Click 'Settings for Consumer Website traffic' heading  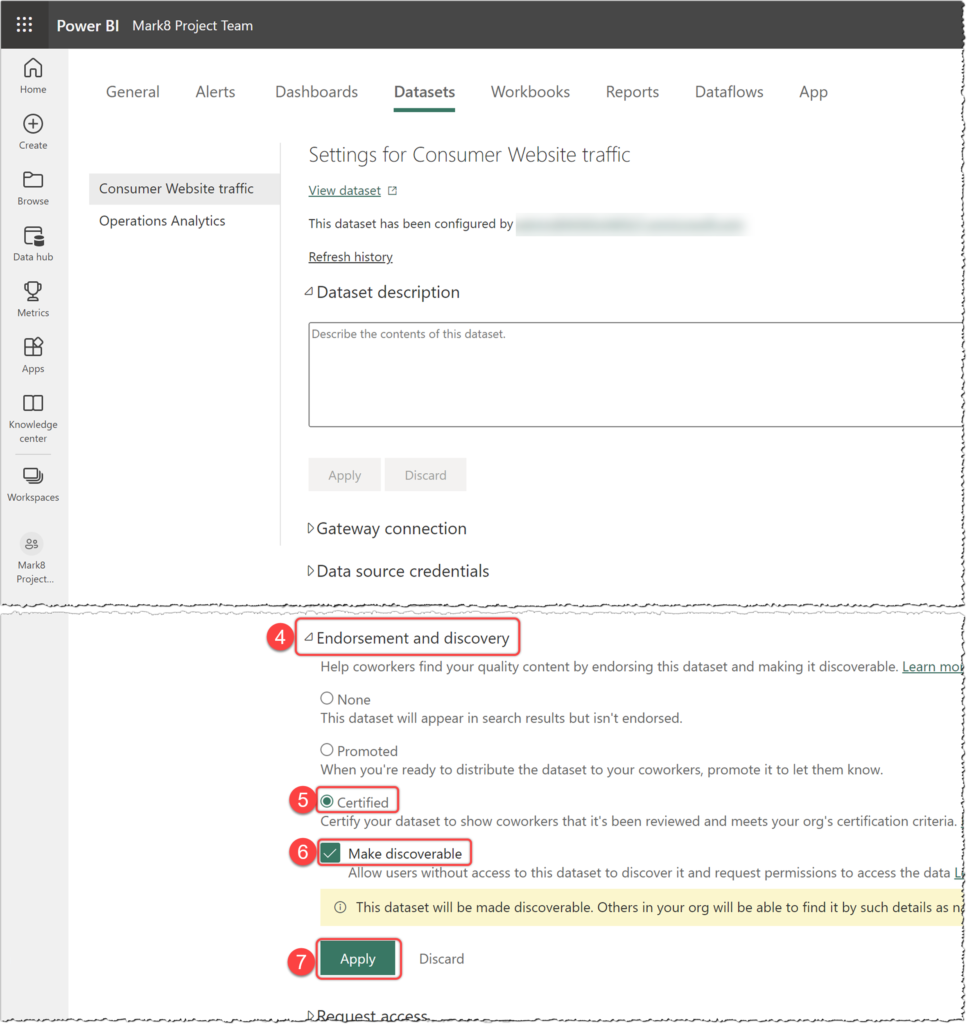[469, 155]
